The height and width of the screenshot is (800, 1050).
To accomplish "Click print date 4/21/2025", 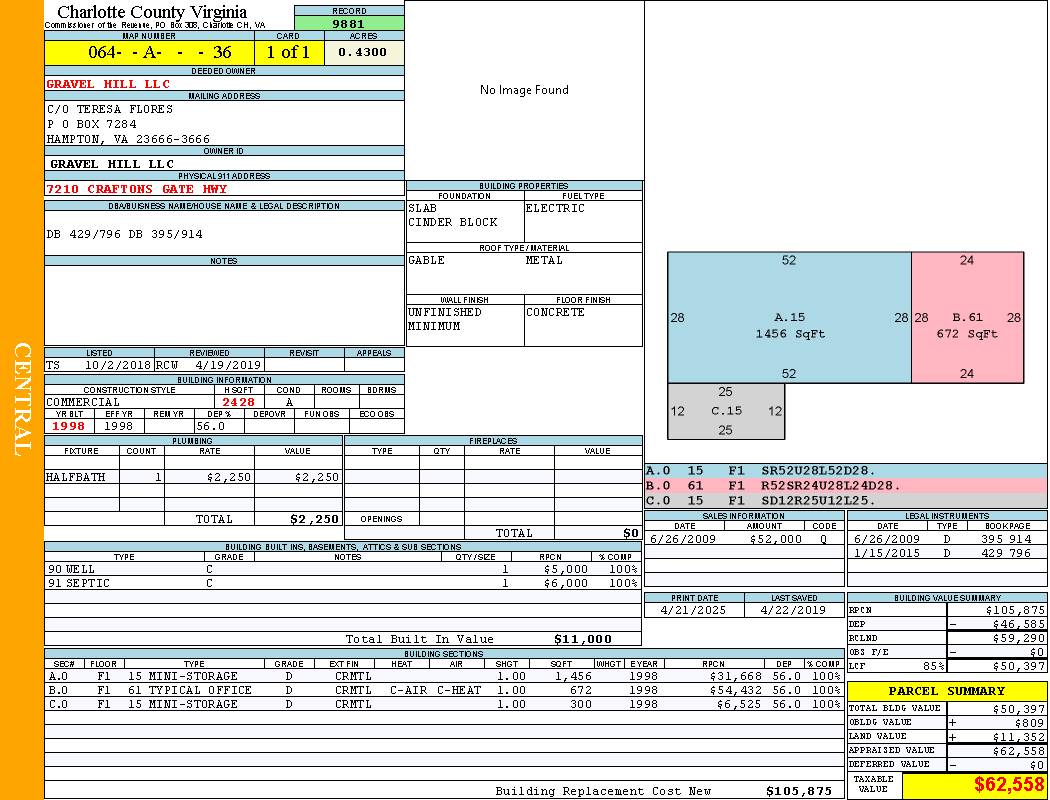I will 693,611.
